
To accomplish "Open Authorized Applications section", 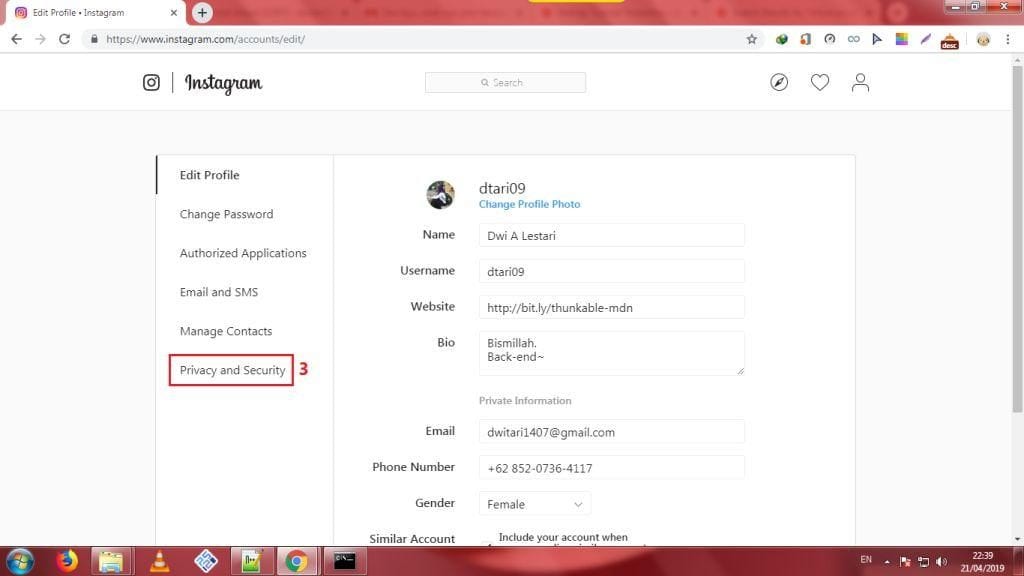I will point(243,253).
